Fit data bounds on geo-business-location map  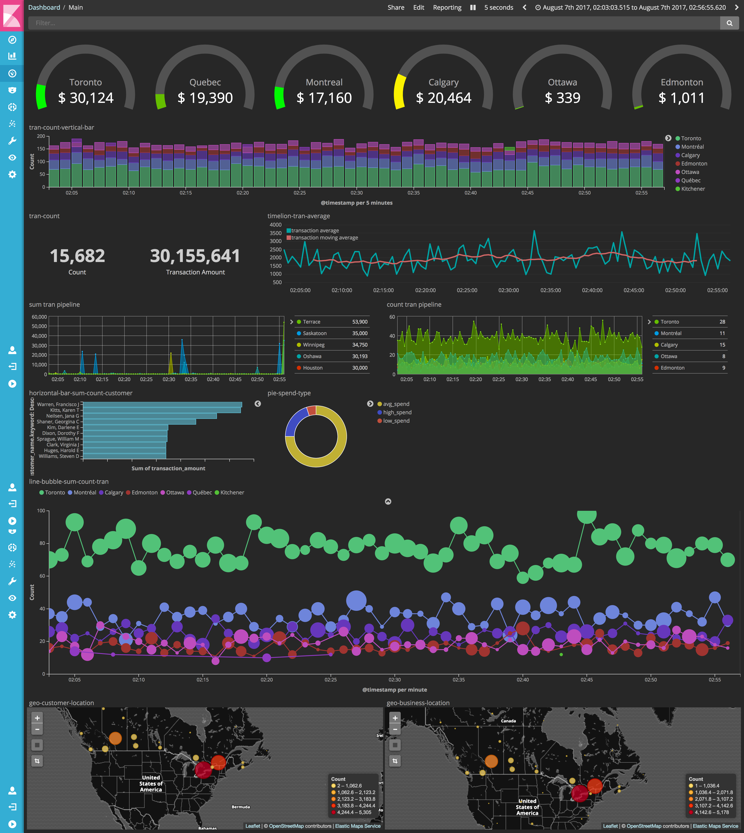(x=395, y=745)
